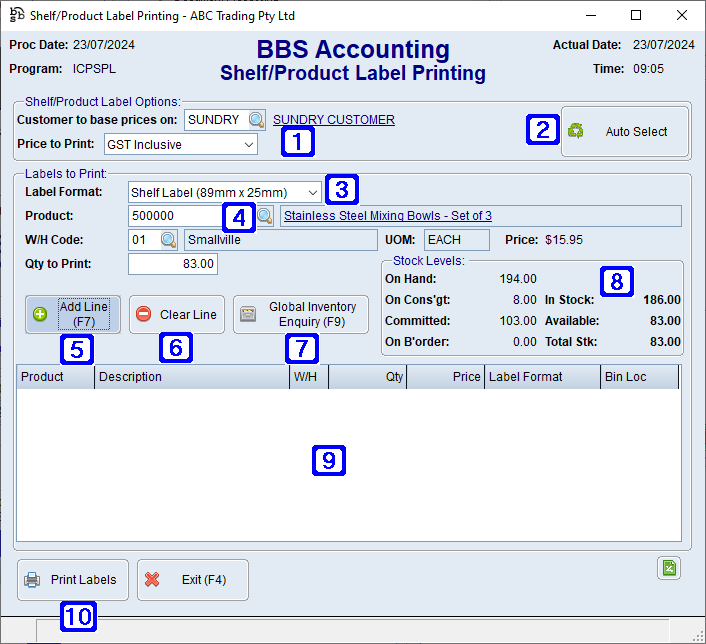Click the Print Labels button
The image size is (706, 644).
pyautogui.click(x=72, y=580)
